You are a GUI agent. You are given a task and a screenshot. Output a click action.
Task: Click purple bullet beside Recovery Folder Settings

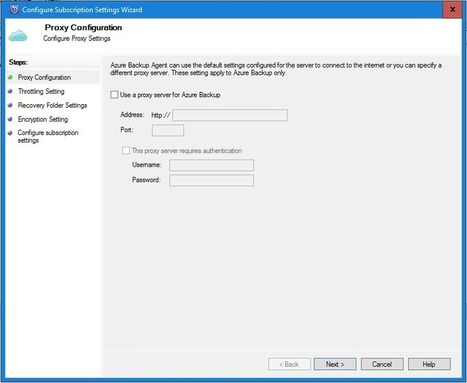coord(10,105)
